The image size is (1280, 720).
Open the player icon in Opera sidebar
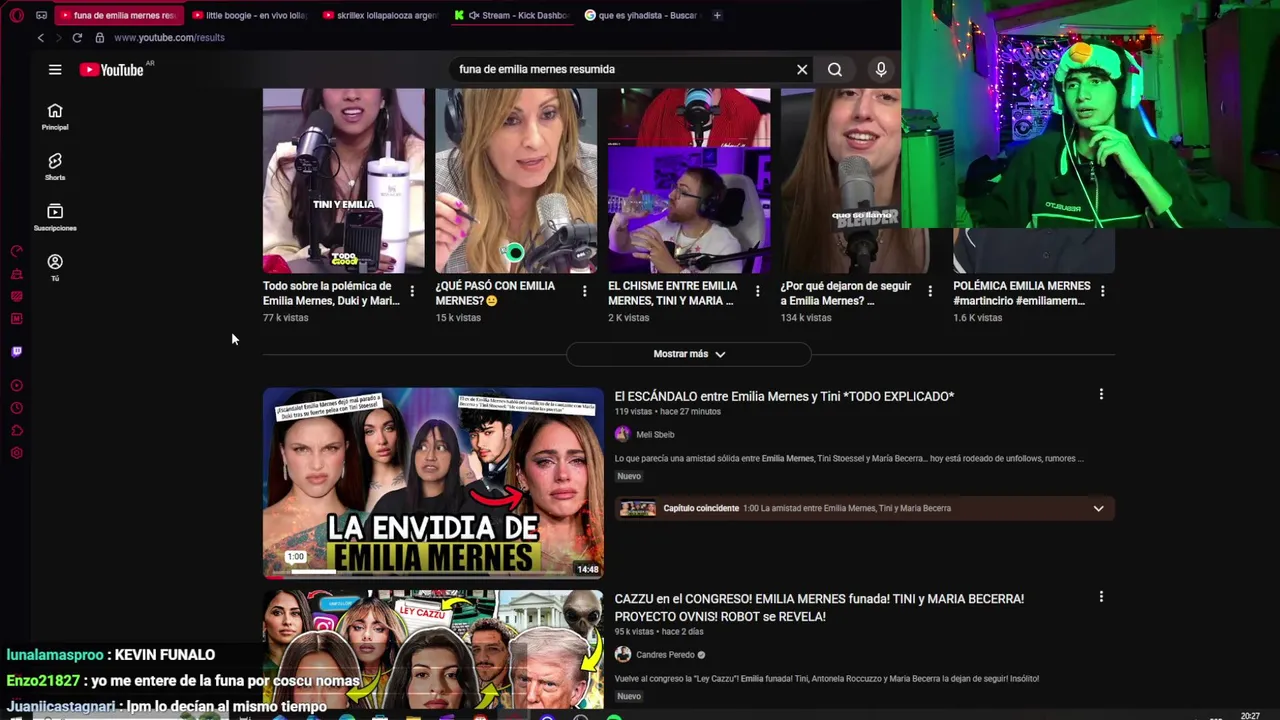click(x=16, y=386)
